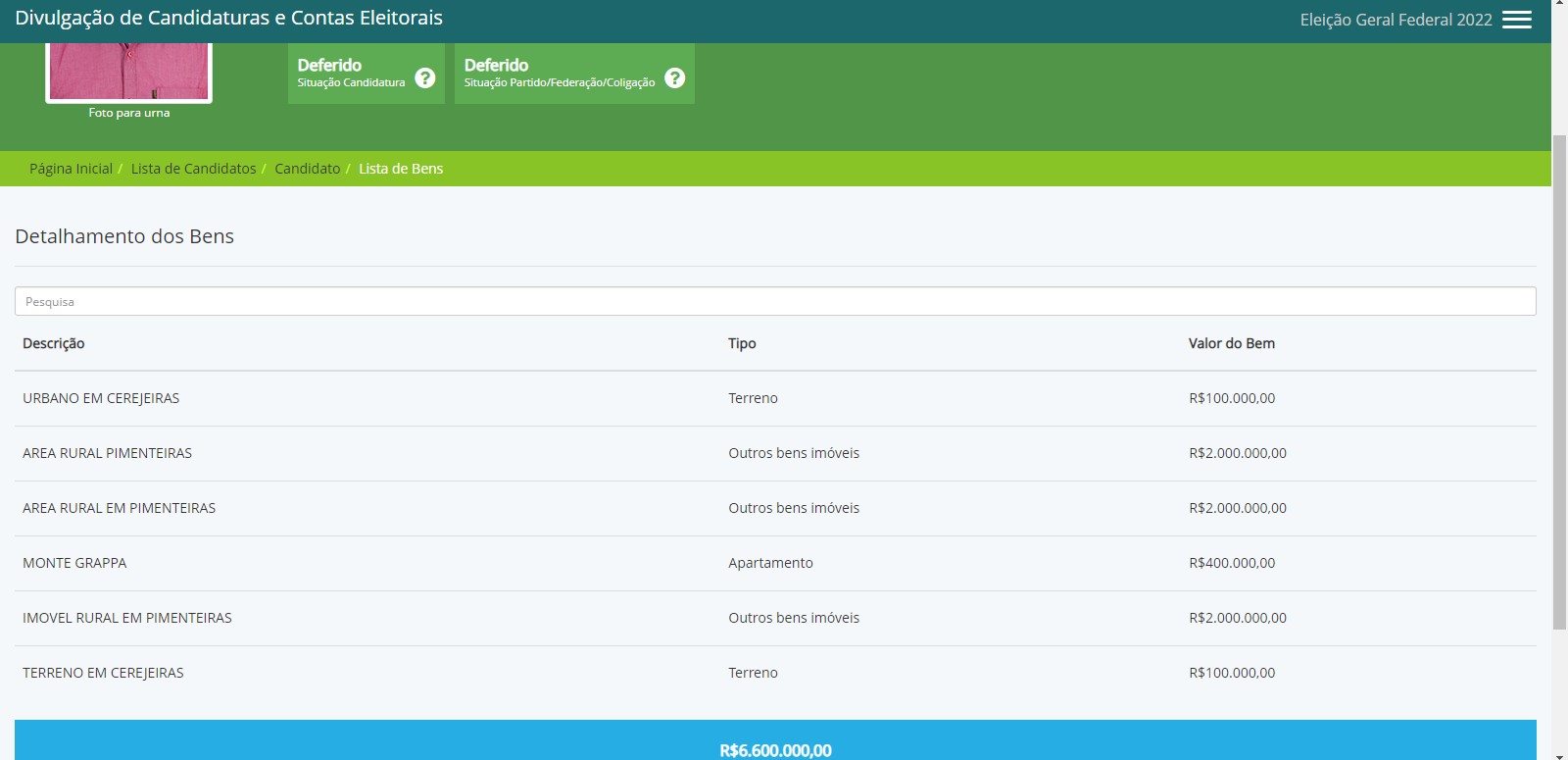This screenshot has width=1568, height=760.
Task: Focus the Pesquisa search field
Action: click(x=774, y=301)
